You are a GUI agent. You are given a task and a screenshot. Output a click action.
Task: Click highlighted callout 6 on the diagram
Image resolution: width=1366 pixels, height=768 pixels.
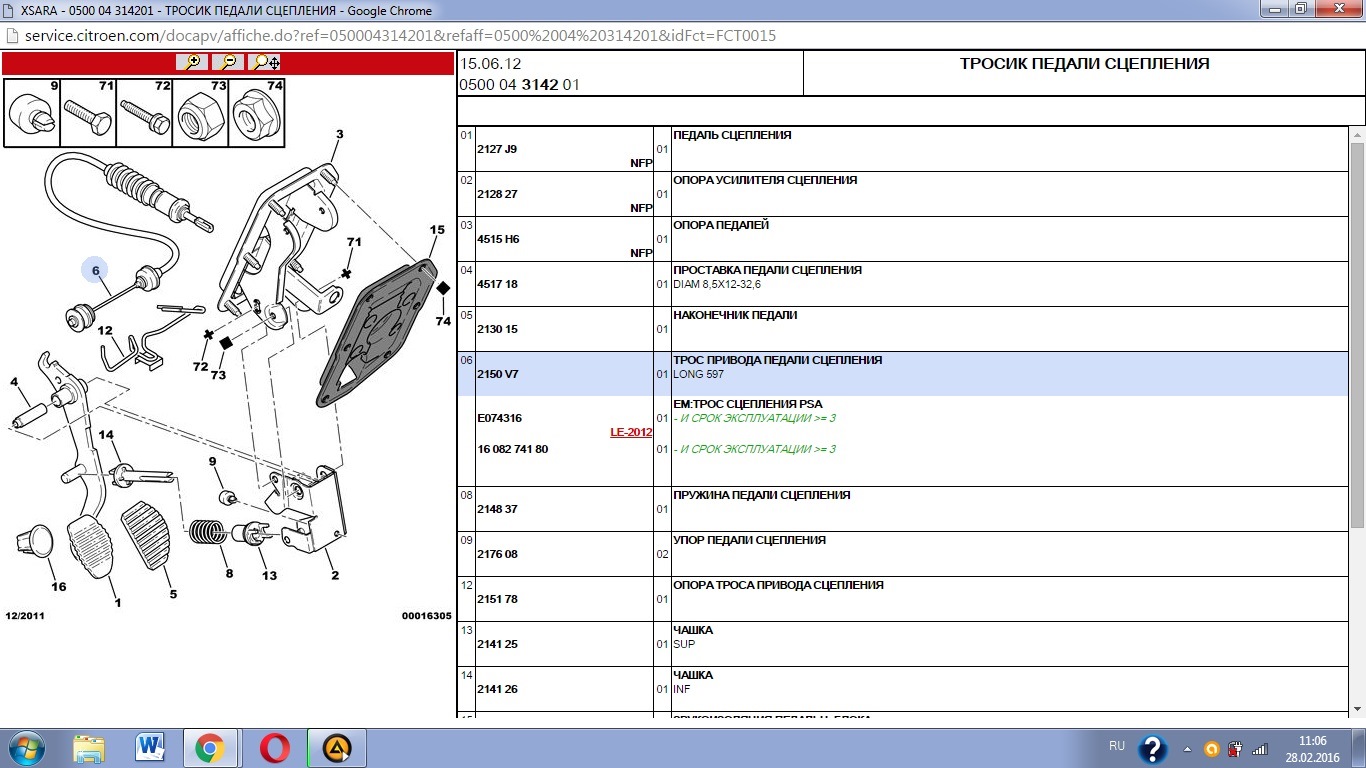[x=96, y=270]
